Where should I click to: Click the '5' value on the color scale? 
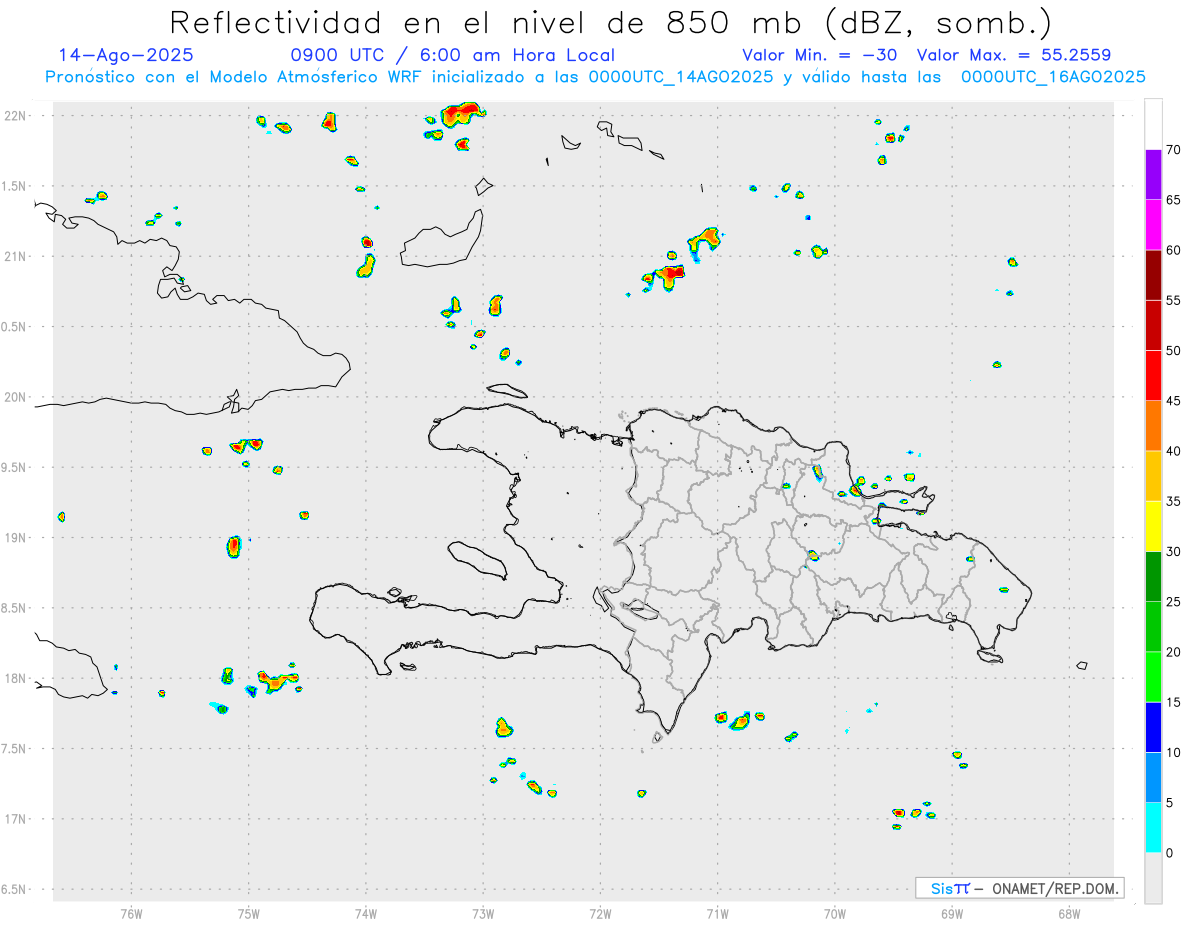[x=1169, y=803]
